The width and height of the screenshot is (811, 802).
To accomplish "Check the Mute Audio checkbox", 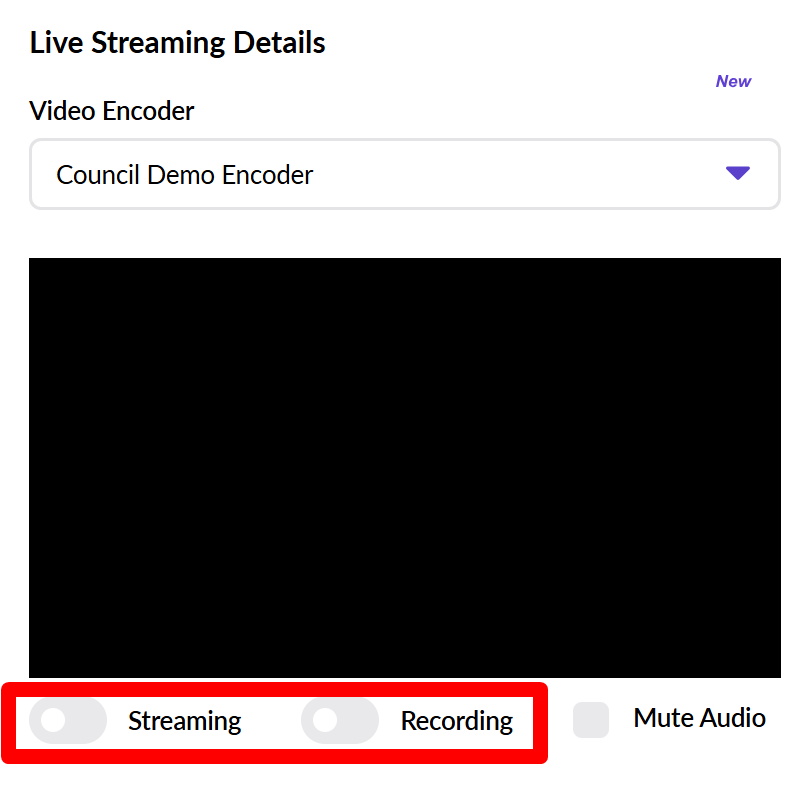I will [x=591, y=720].
